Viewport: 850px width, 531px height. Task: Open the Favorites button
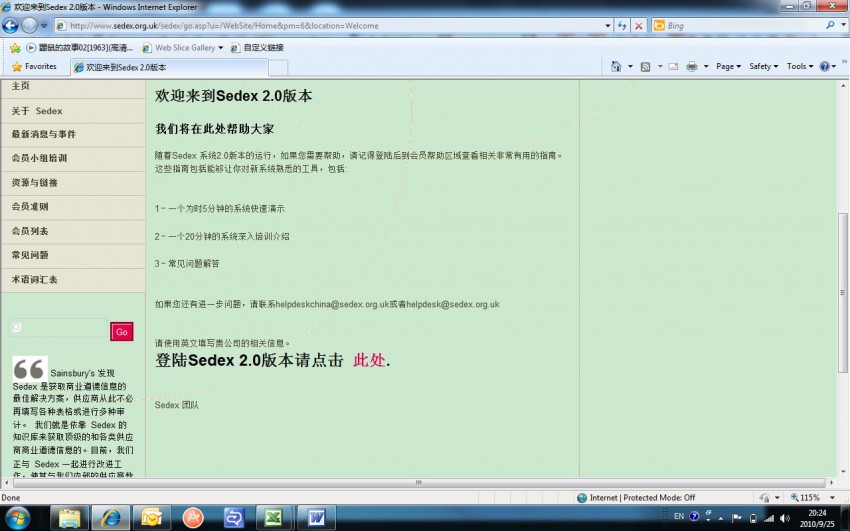click(x=34, y=67)
